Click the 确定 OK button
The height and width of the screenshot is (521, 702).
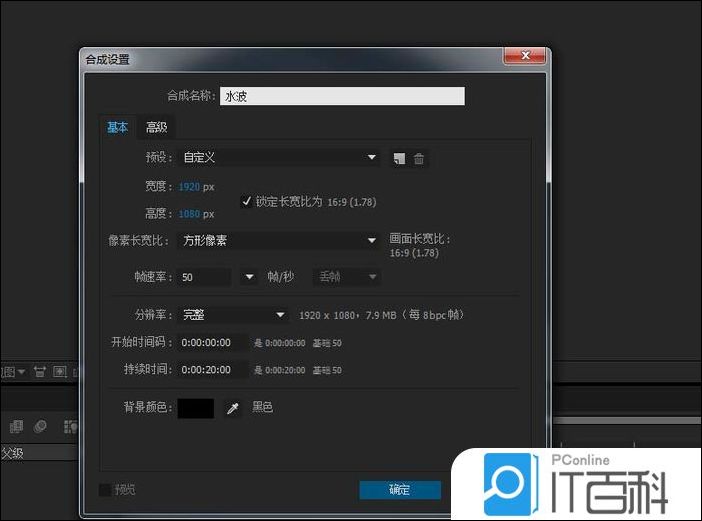[x=400, y=490]
